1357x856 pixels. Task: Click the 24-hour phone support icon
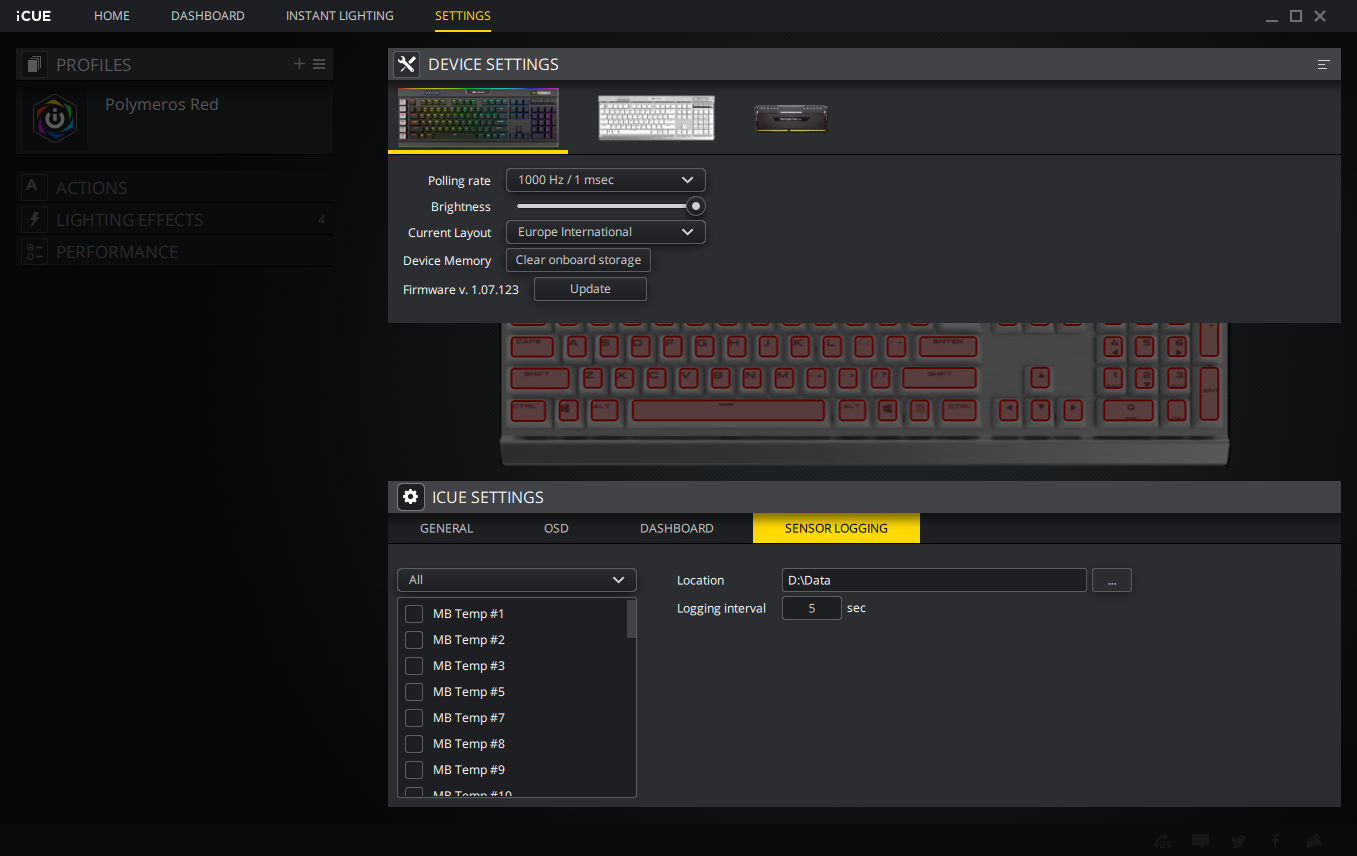[x=1164, y=841]
